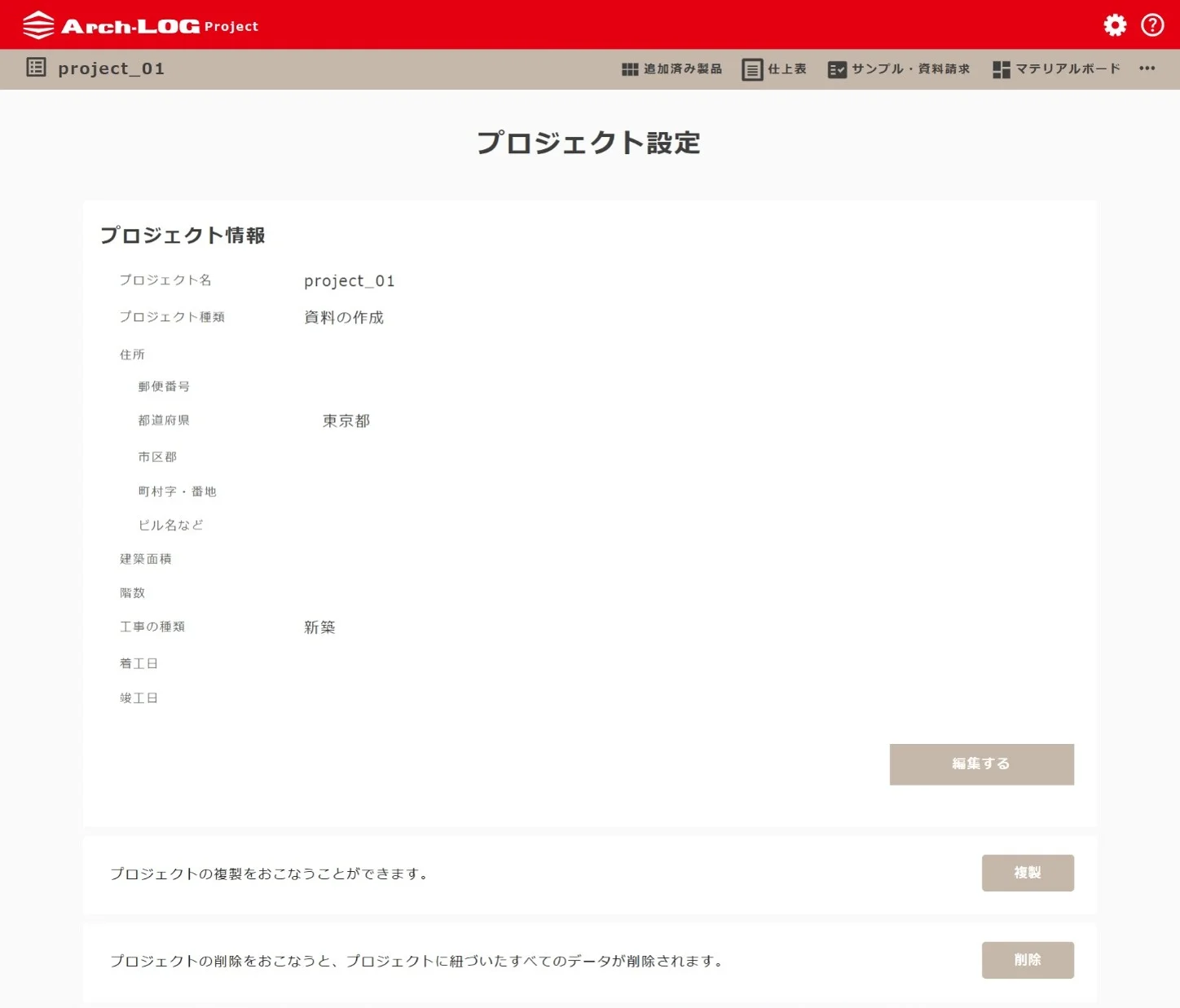The height and width of the screenshot is (1008, 1180).
Task: Click the 工事の種類 label
Action: (152, 627)
